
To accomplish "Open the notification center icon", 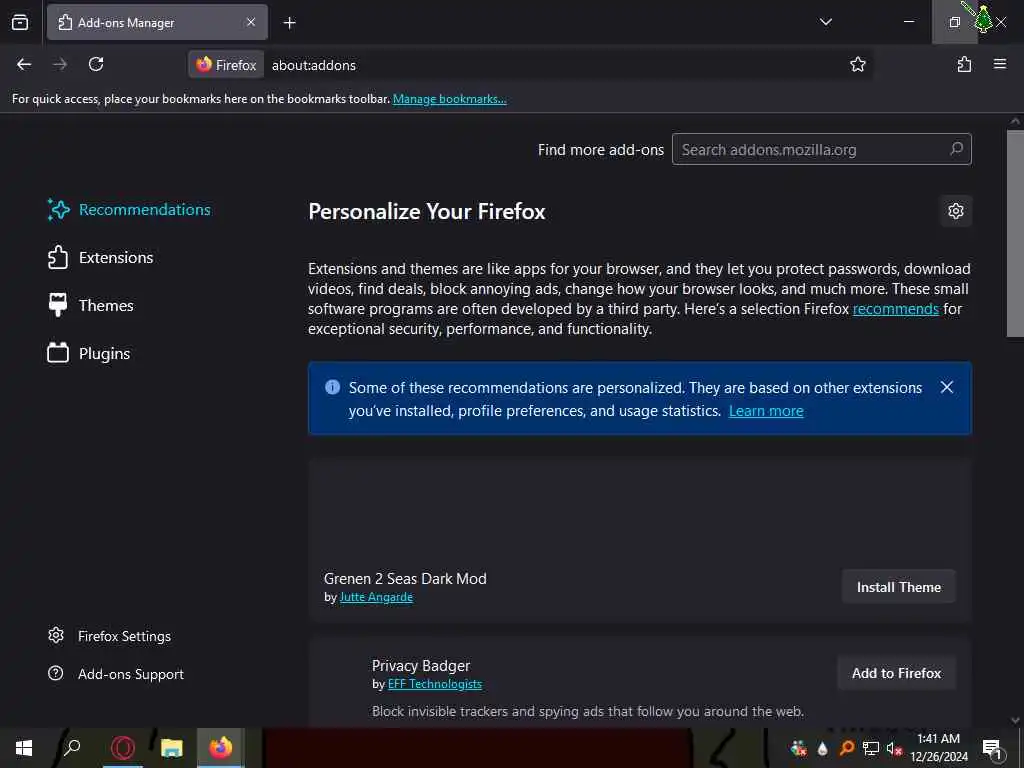I will [991, 748].
